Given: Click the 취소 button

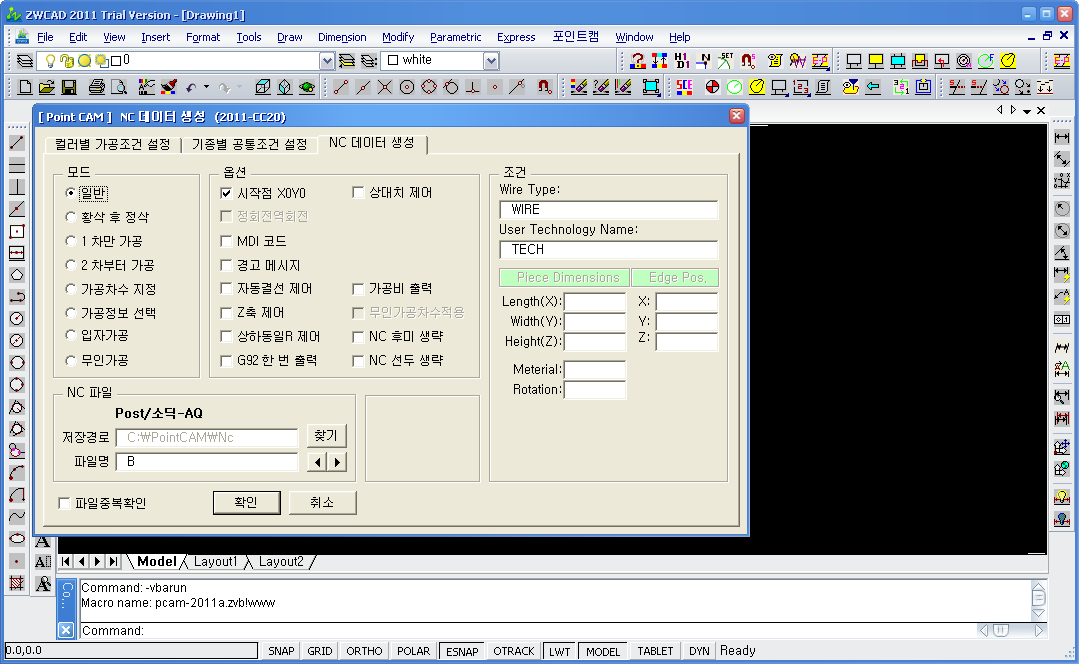Looking at the screenshot, I should pyautogui.click(x=322, y=502).
